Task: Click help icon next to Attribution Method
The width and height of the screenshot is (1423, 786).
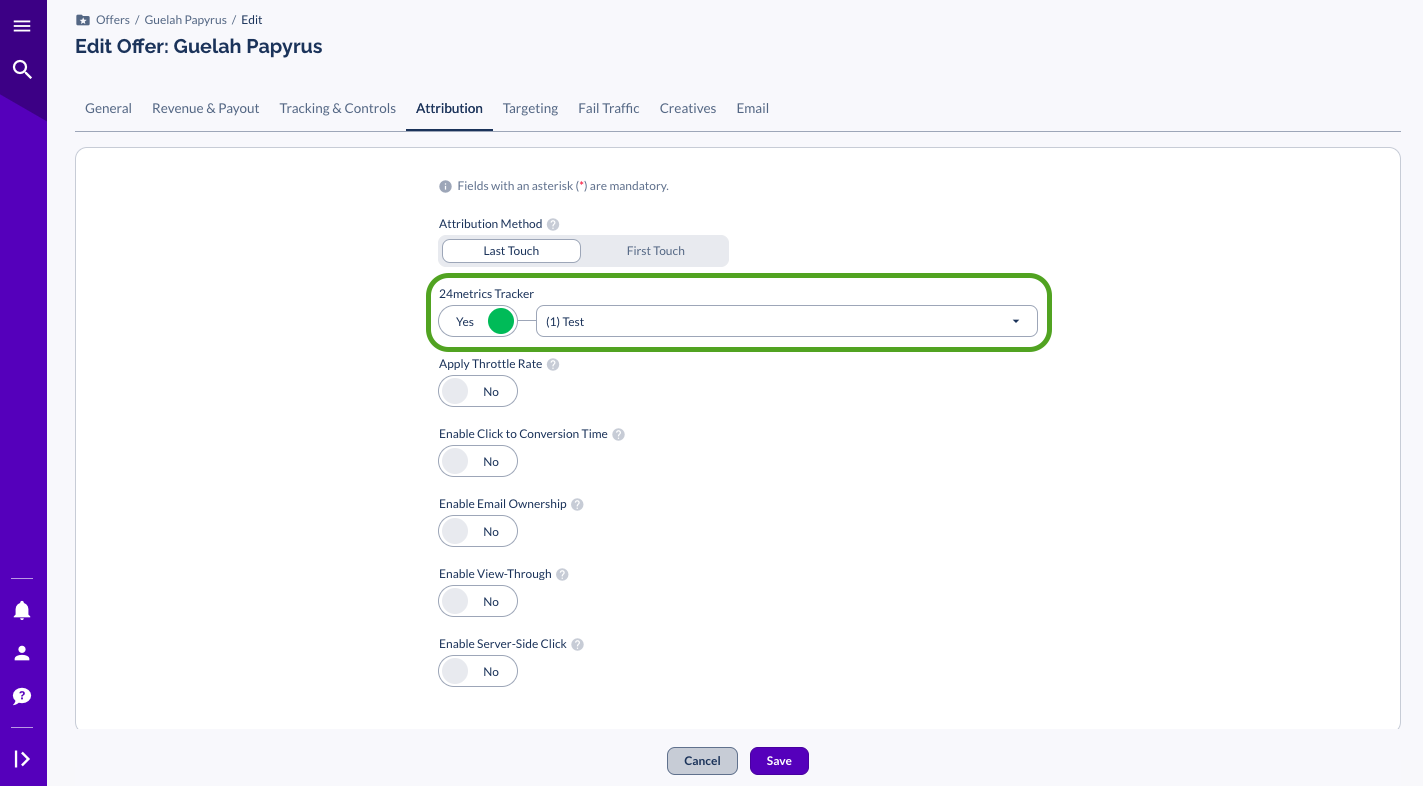Action: (553, 224)
